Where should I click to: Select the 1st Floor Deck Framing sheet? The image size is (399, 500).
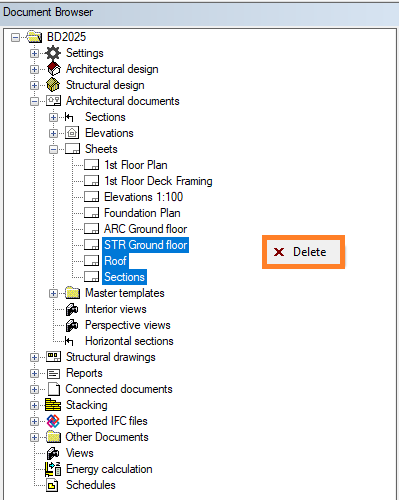pyautogui.click(x=158, y=181)
